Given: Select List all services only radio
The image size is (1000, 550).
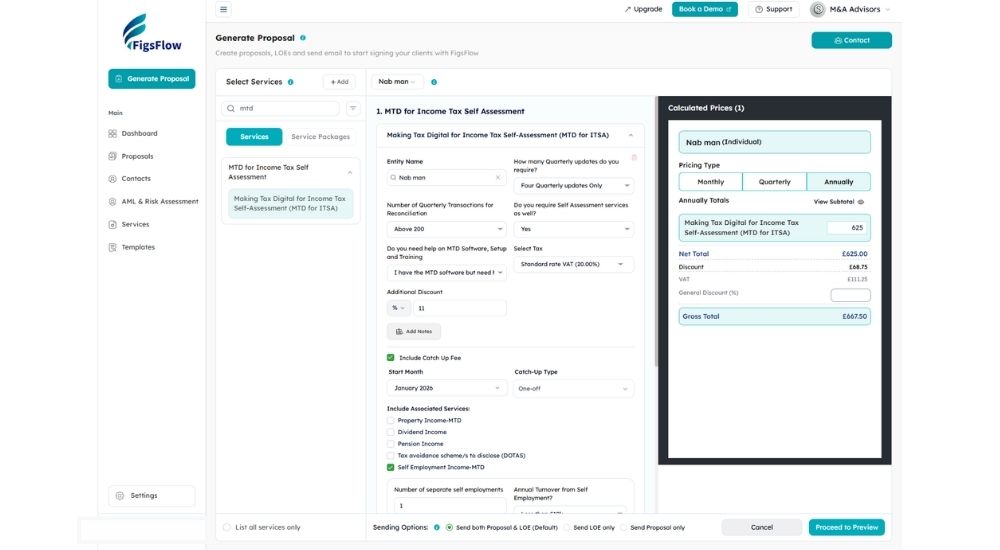Looking at the screenshot, I should tap(227, 528).
